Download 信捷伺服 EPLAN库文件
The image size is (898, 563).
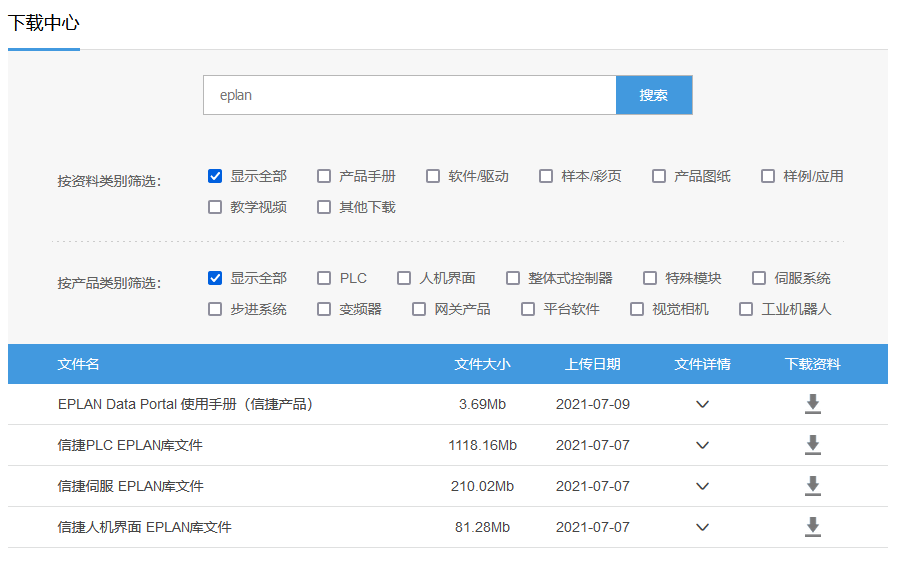(813, 486)
